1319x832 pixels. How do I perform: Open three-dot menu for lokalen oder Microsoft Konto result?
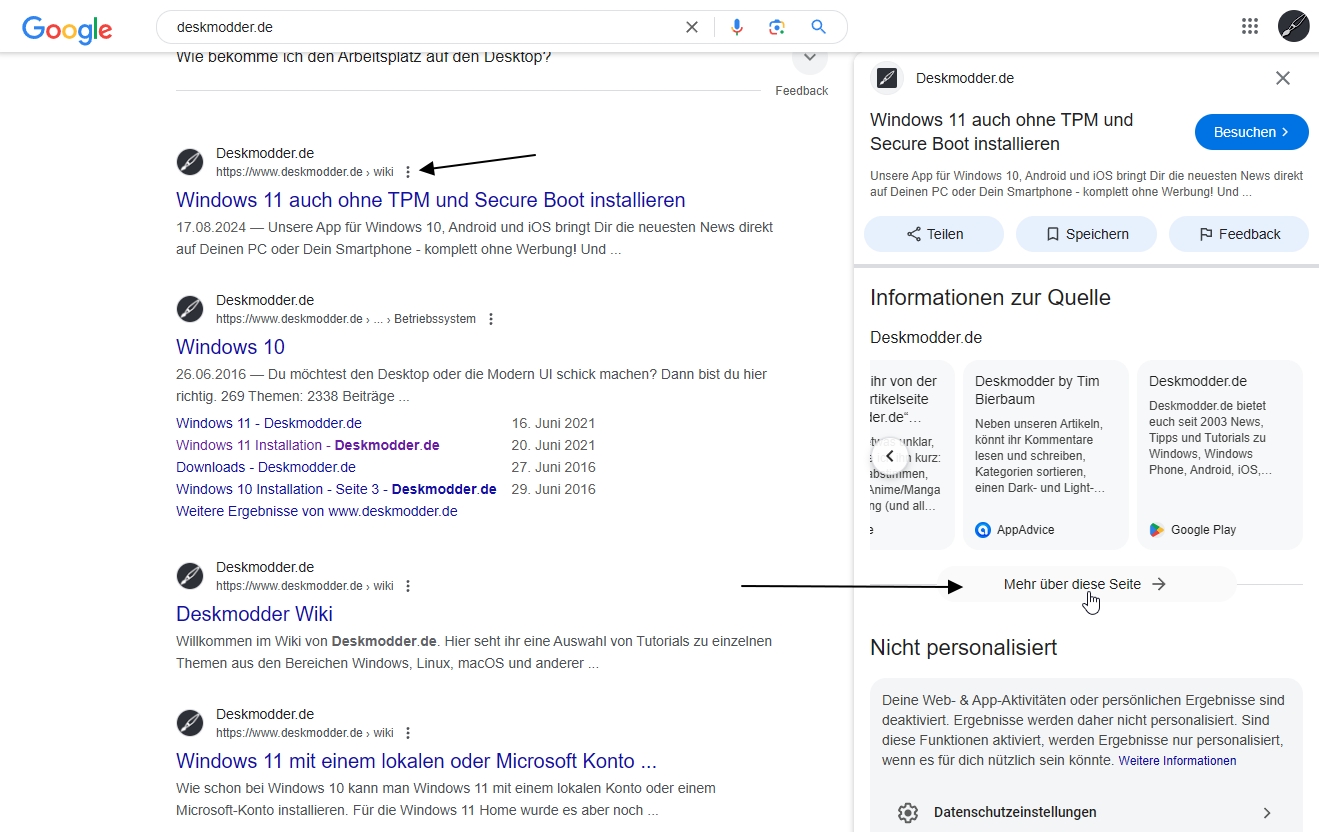(408, 733)
